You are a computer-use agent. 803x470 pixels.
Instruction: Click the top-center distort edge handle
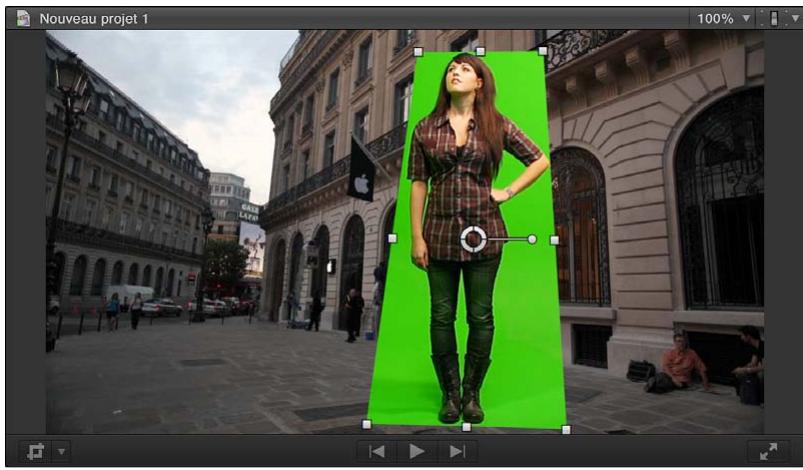pyautogui.click(x=480, y=51)
